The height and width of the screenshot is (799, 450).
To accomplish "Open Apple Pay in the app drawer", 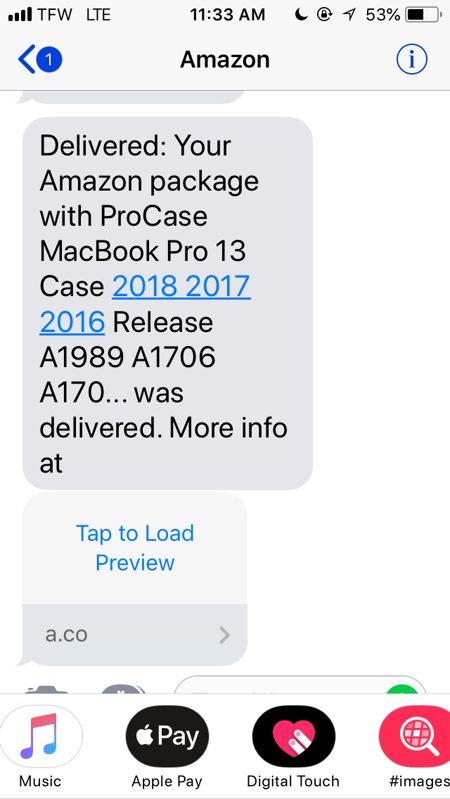I will [167, 736].
